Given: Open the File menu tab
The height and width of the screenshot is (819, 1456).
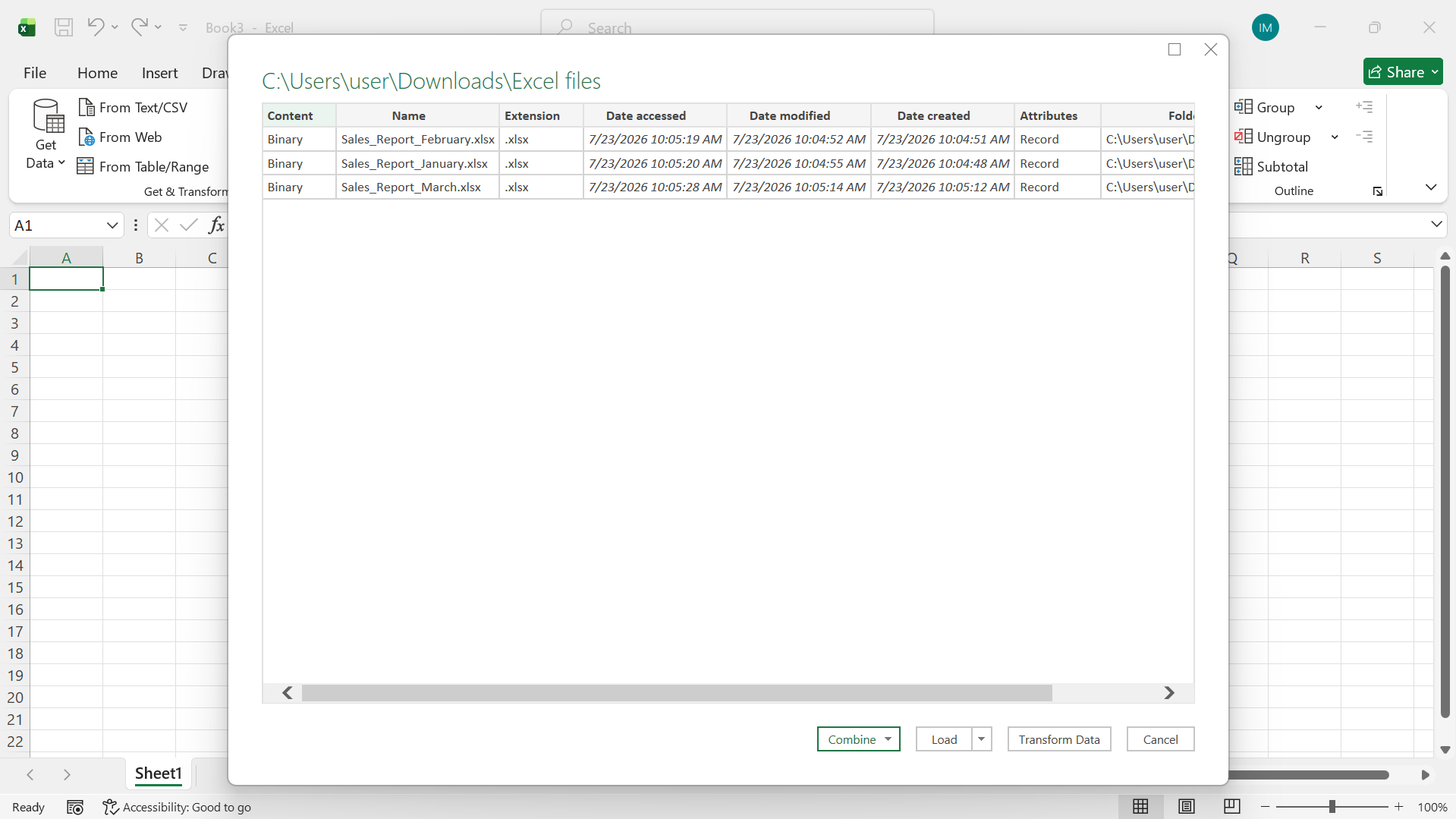Looking at the screenshot, I should 35,73.
